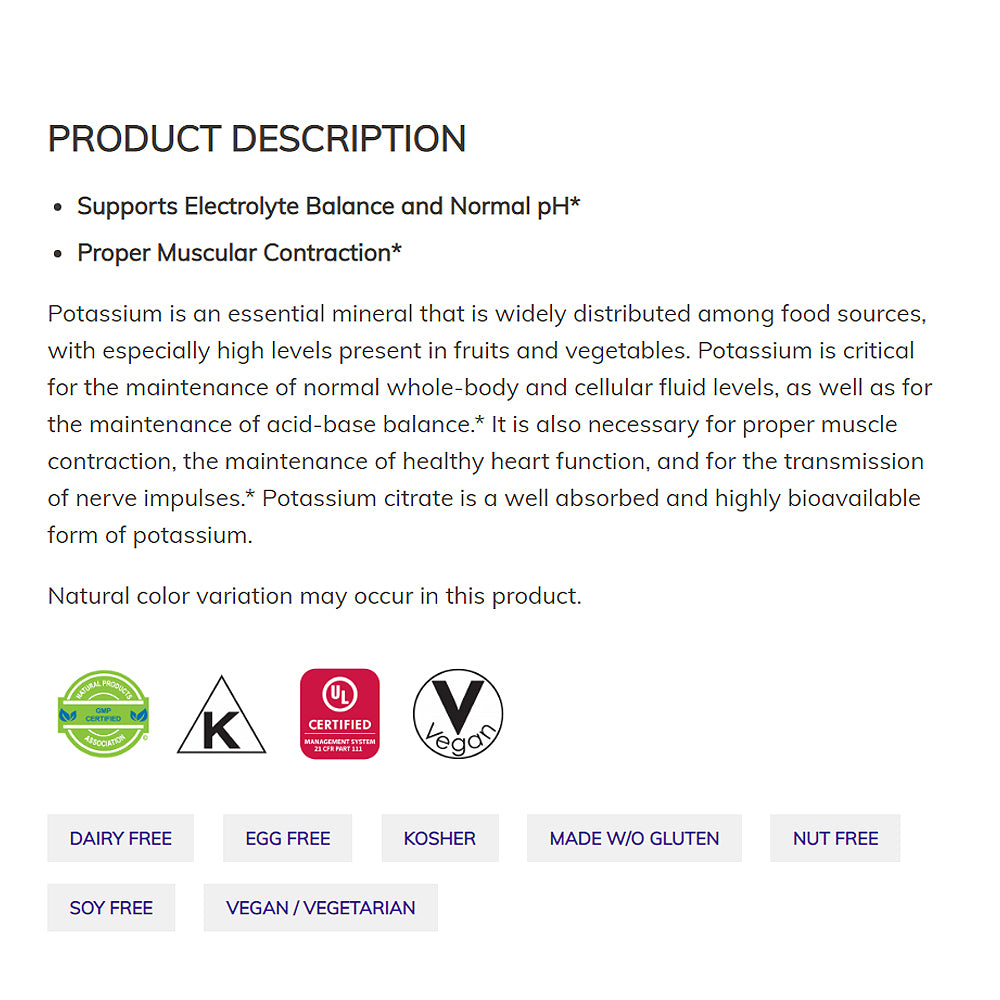1000x1000 pixels.
Task: Choose the MADE W/O GLUTEN tag
Action: (634, 838)
